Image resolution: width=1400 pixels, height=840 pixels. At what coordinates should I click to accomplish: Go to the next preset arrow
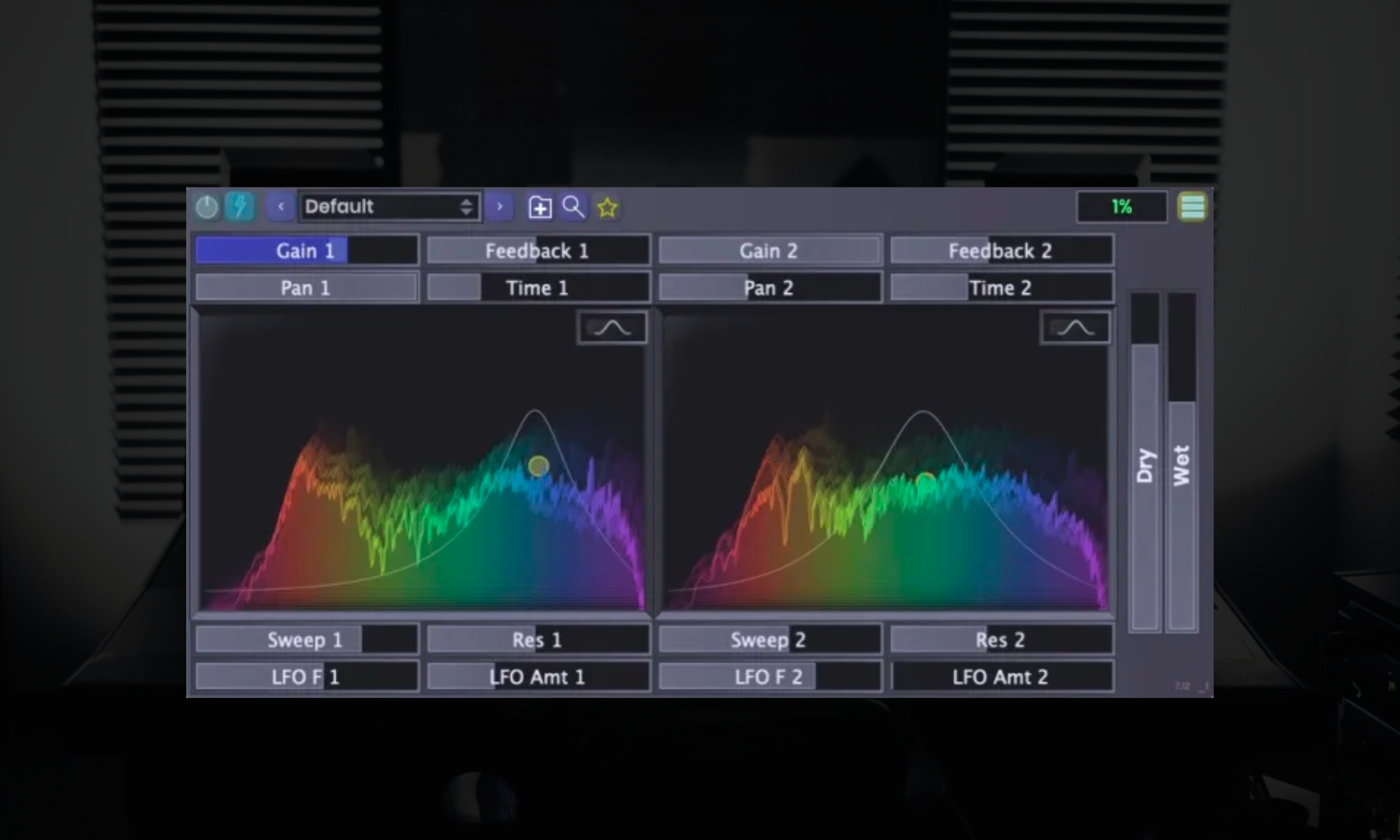499,207
